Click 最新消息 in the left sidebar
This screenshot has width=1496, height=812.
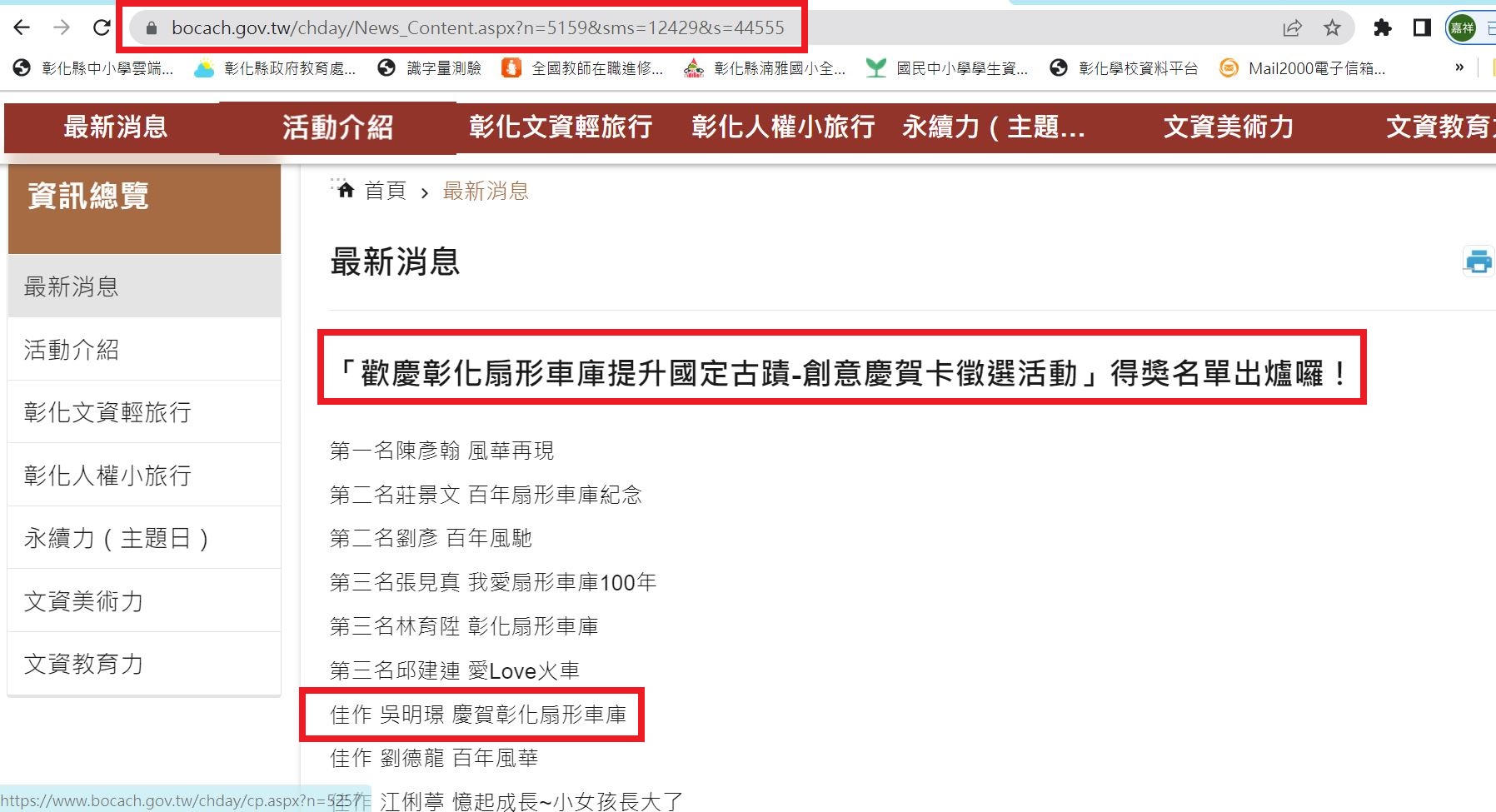(x=72, y=286)
